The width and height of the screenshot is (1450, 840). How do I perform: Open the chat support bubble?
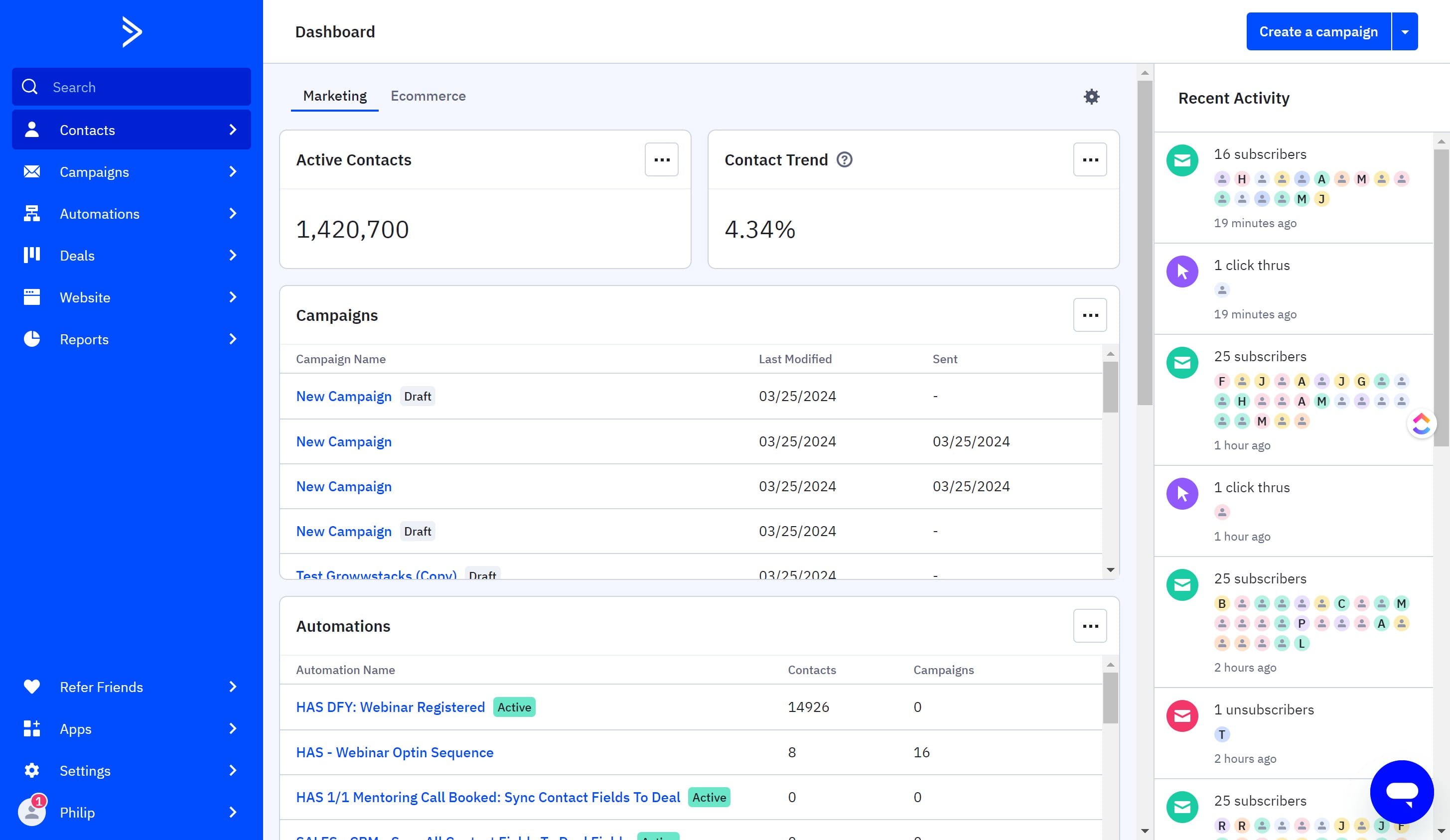click(x=1402, y=792)
